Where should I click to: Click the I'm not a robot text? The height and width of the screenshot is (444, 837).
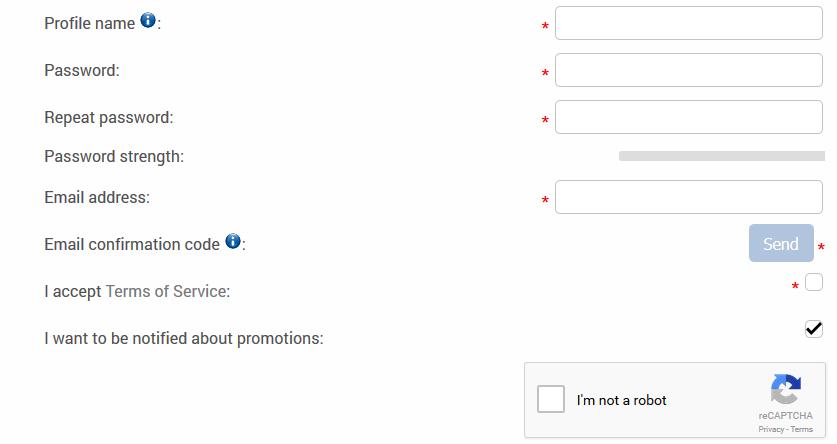(x=621, y=400)
